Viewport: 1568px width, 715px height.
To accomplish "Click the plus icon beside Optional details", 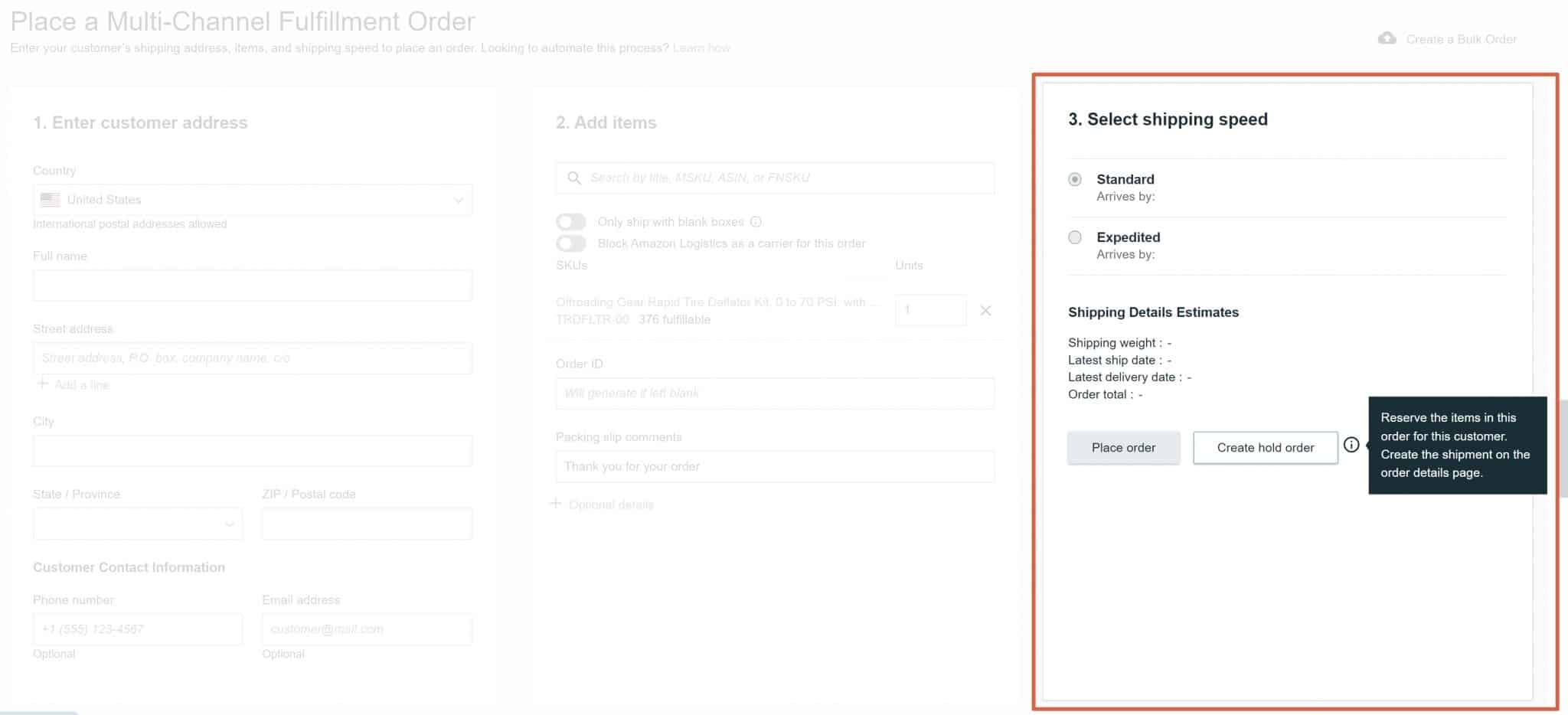I will 556,504.
